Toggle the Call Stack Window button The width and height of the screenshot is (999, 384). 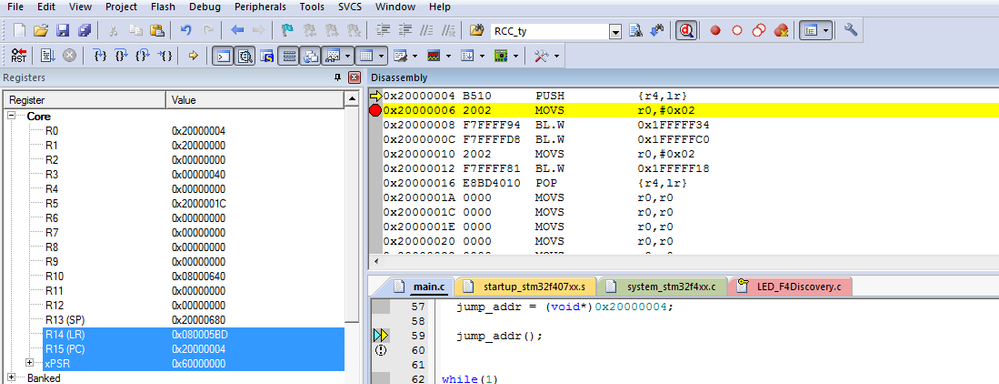click(311, 56)
